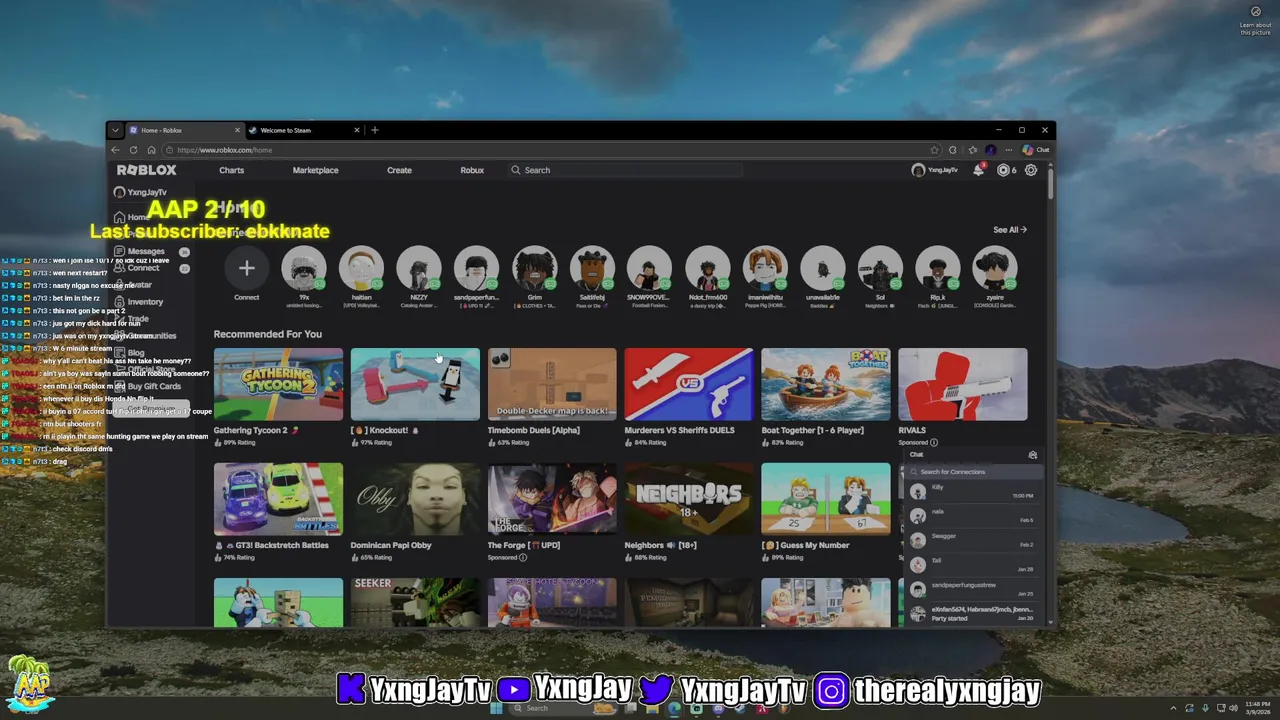
Task: Open Gathering Tycoon 2 game thumbnail
Action: (x=278, y=384)
